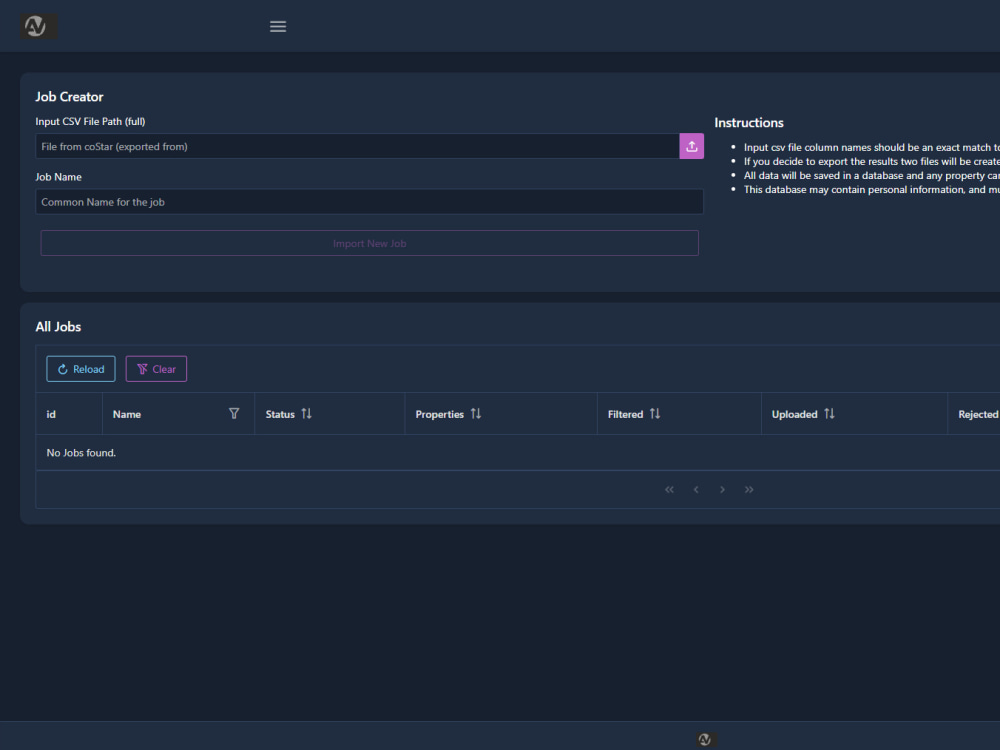Image resolution: width=1000 pixels, height=750 pixels.
Task: Click the Import New Job button
Action: [x=369, y=243]
